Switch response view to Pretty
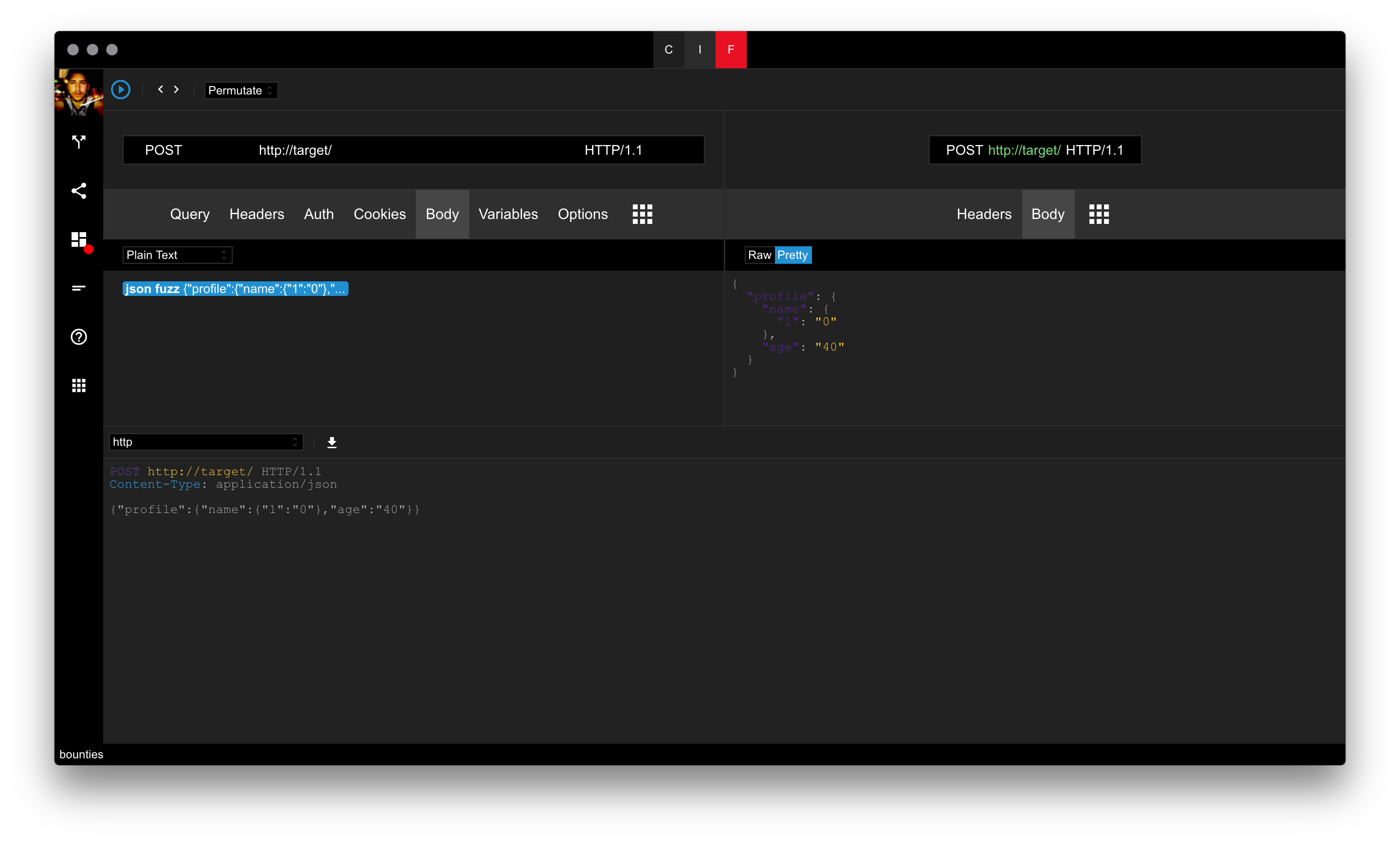Image resolution: width=1400 pixels, height=843 pixels. pyautogui.click(x=792, y=255)
